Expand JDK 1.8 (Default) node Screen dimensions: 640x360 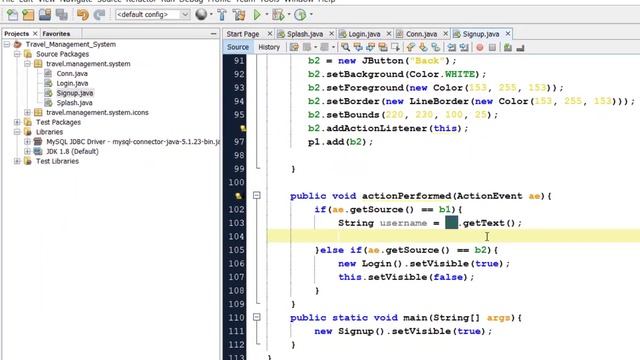[x=27, y=151]
